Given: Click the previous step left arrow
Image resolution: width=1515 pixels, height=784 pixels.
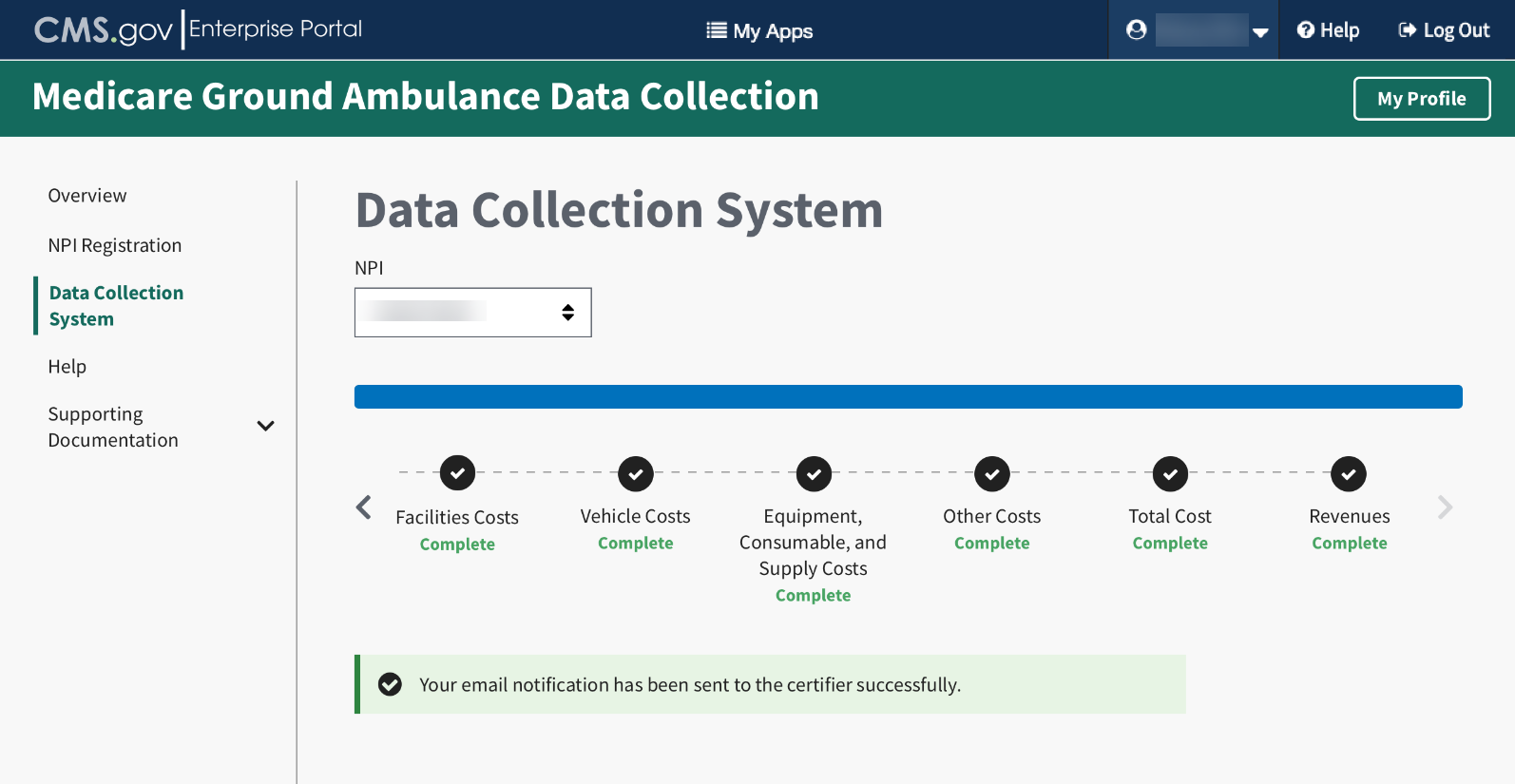Looking at the screenshot, I should coord(364,507).
